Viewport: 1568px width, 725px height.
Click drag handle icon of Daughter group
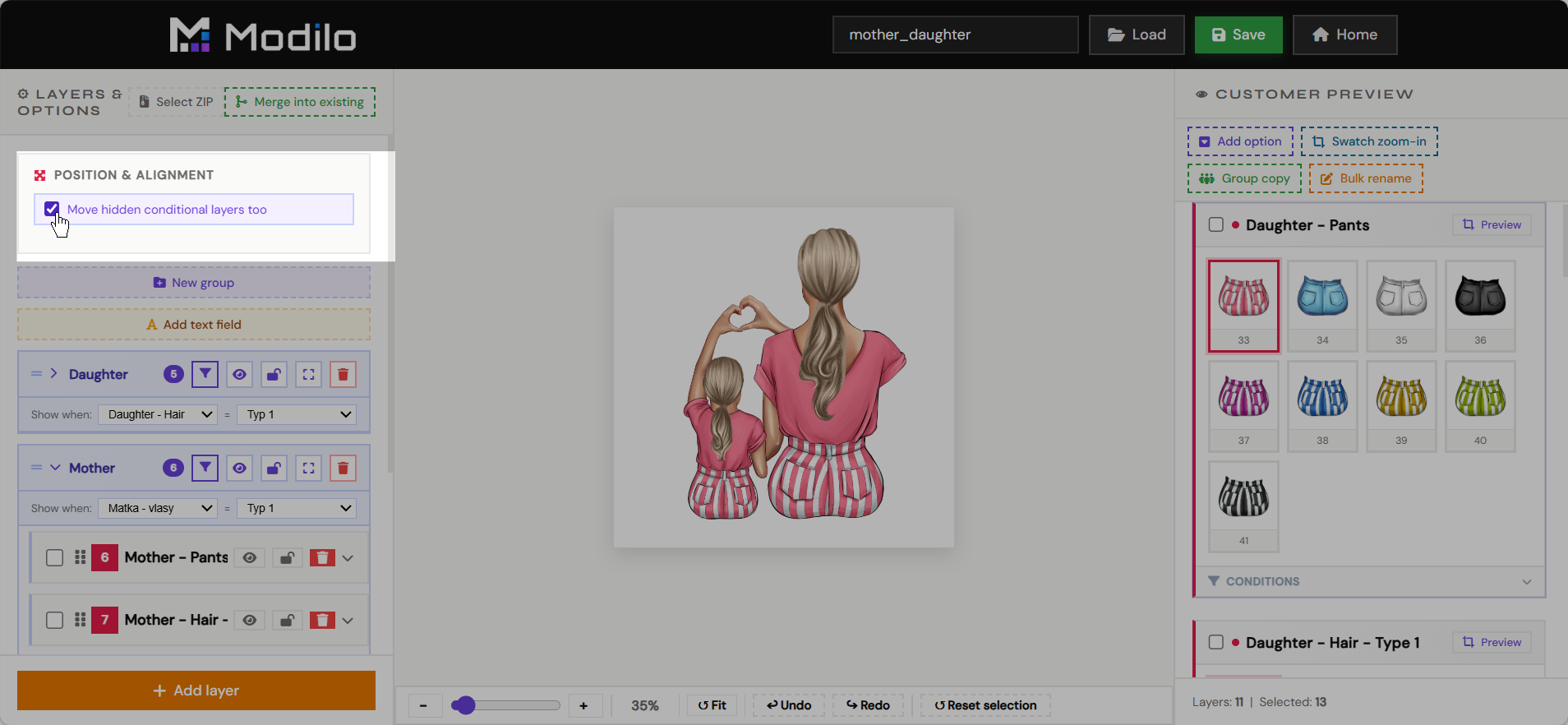coord(36,374)
